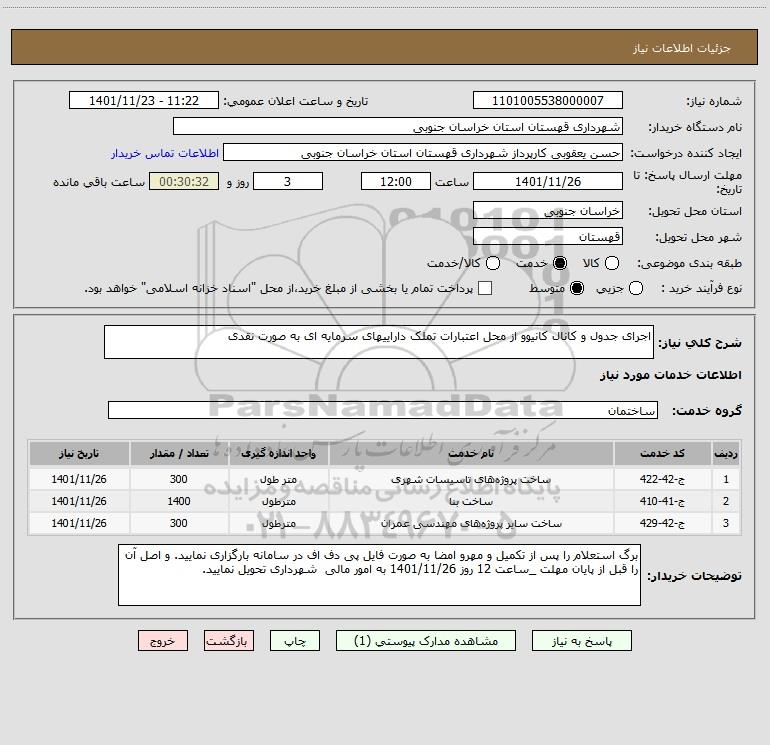Select the کالا/خدمت radio button
The width and height of the screenshot is (770, 745).
point(493,263)
